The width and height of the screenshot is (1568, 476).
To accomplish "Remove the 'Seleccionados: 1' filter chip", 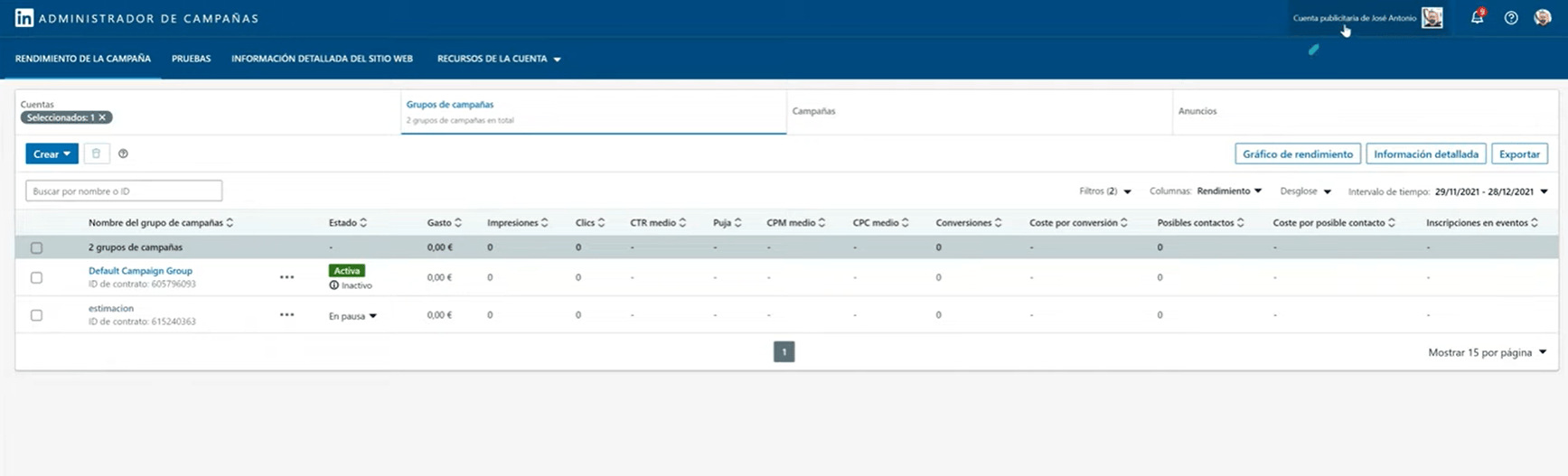I will (103, 117).
